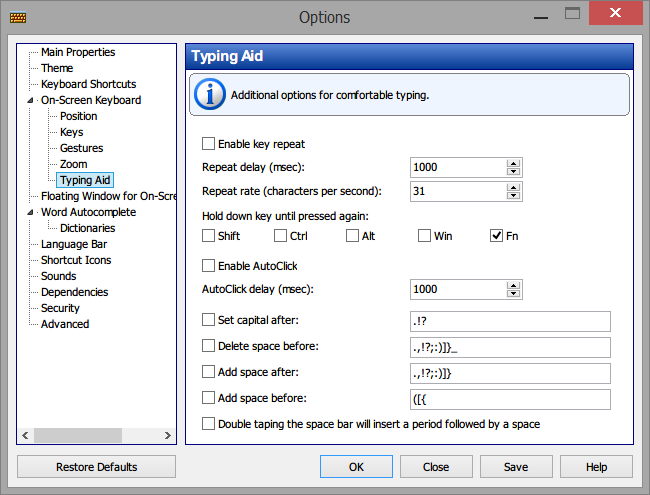Click the Set capital after text field
This screenshot has height=495, width=650.
click(x=510, y=321)
